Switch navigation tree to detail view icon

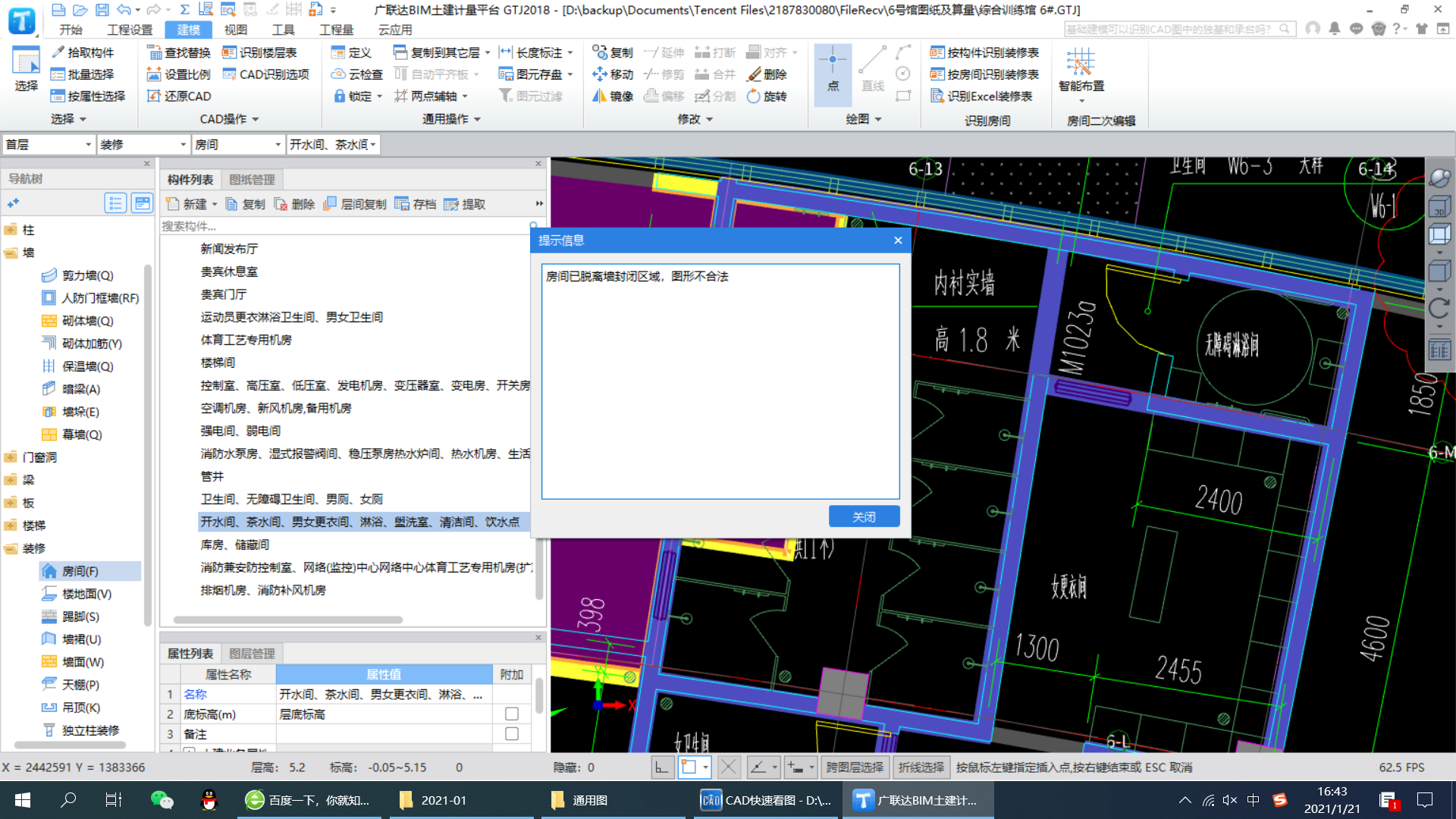[x=142, y=203]
